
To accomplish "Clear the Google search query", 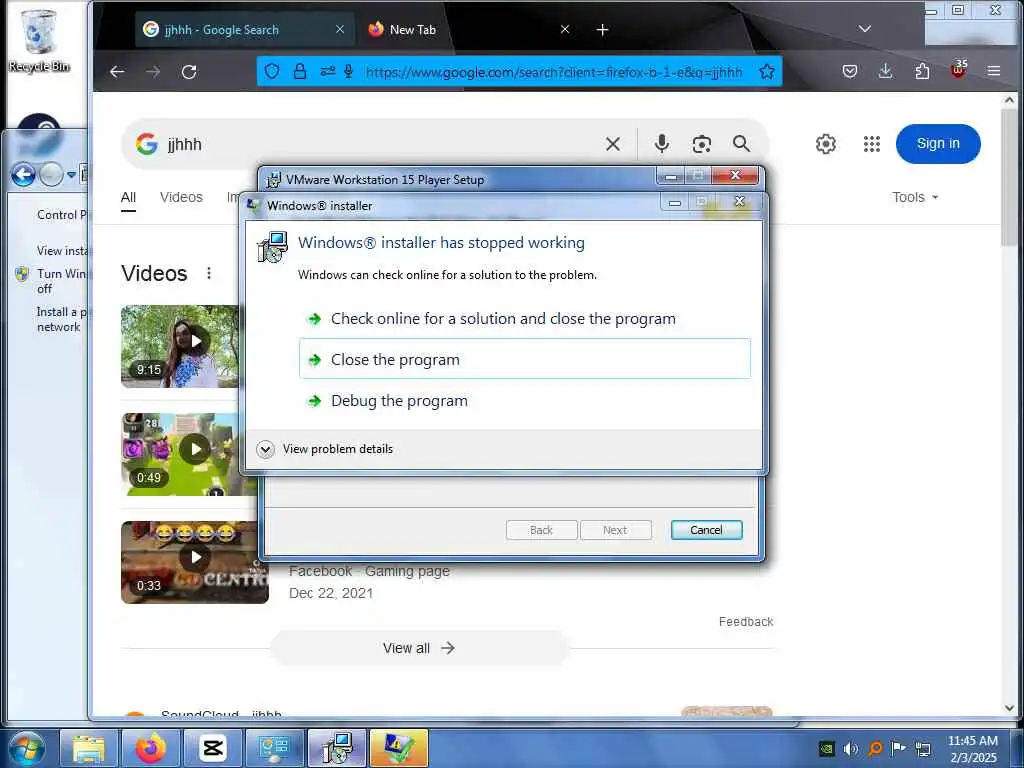I will tap(613, 144).
